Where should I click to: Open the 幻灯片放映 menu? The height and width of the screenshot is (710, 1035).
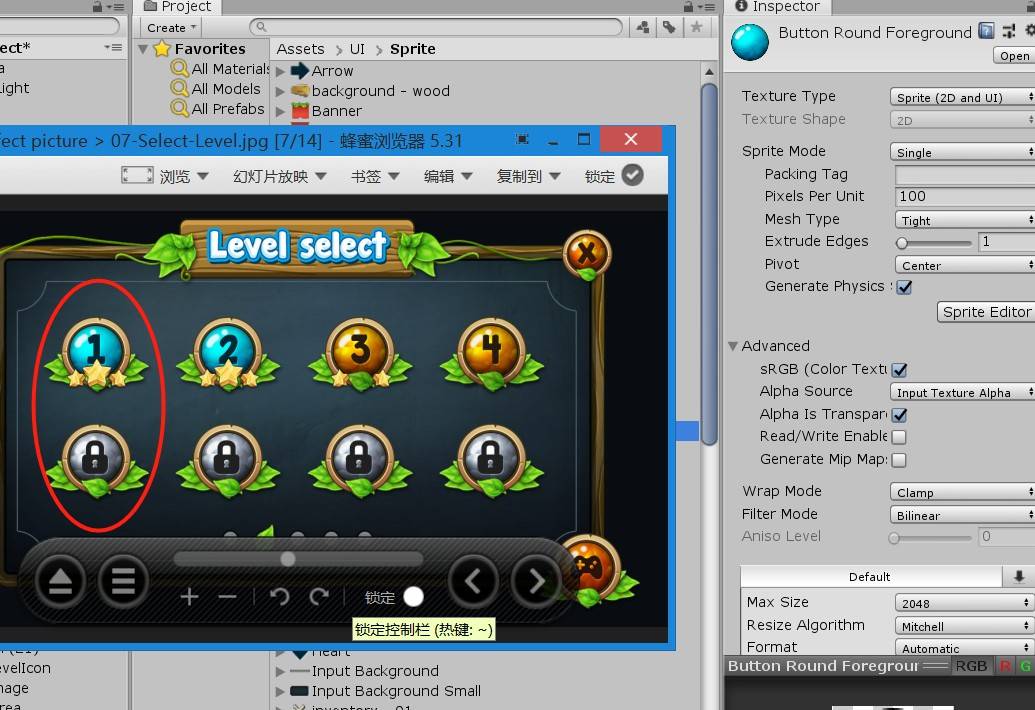point(280,176)
